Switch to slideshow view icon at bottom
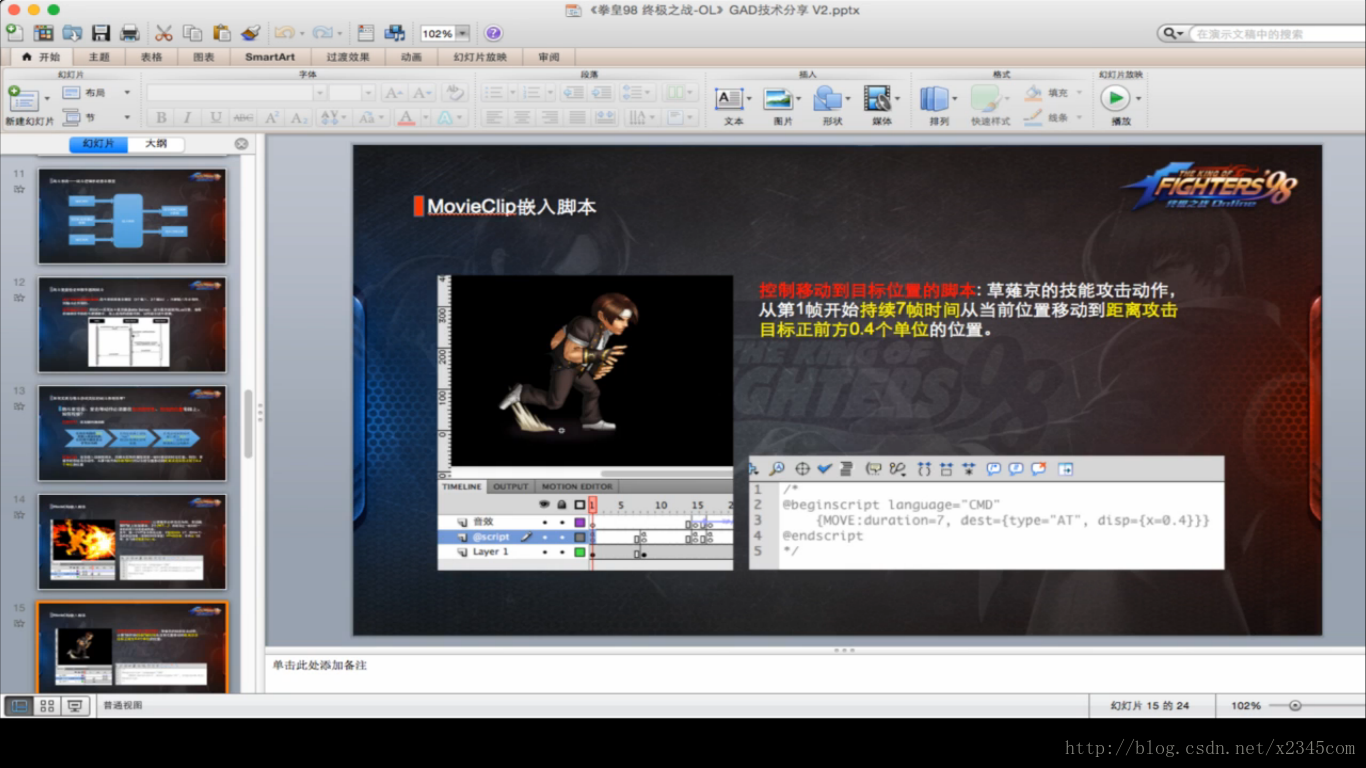The width and height of the screenshot is (1366, 768). [75, 706]
